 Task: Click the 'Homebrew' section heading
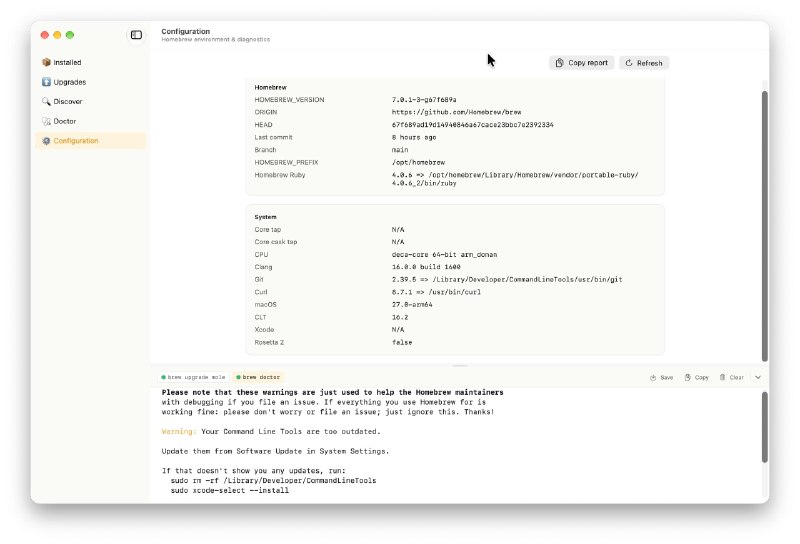pyautogui.click(x=270, y=87)
